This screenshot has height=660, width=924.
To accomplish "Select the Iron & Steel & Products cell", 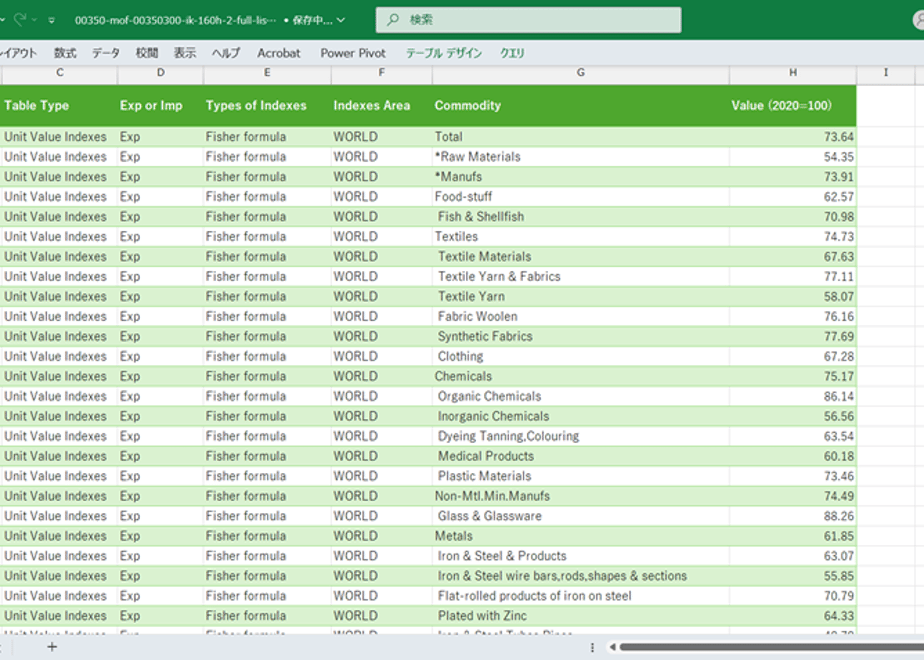I will point(580,556).
